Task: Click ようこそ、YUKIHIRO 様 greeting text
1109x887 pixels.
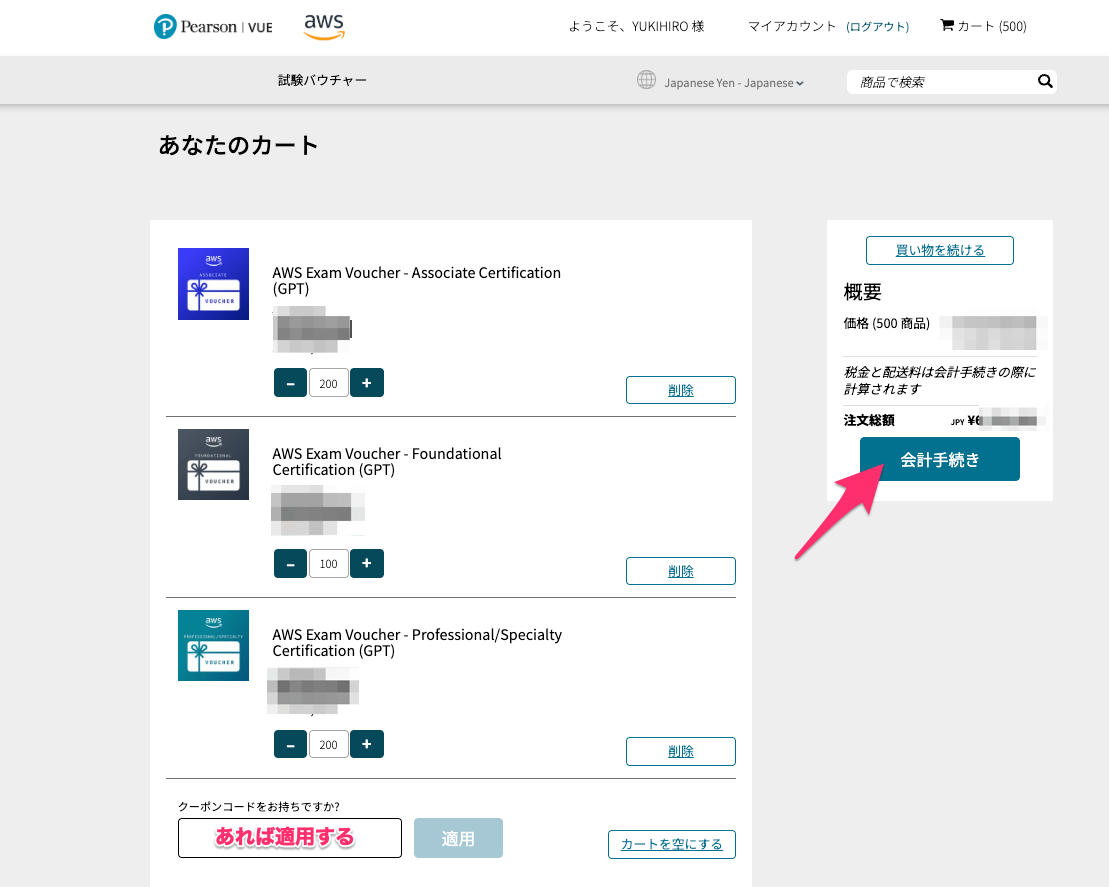Action: [x=637, y=26]
